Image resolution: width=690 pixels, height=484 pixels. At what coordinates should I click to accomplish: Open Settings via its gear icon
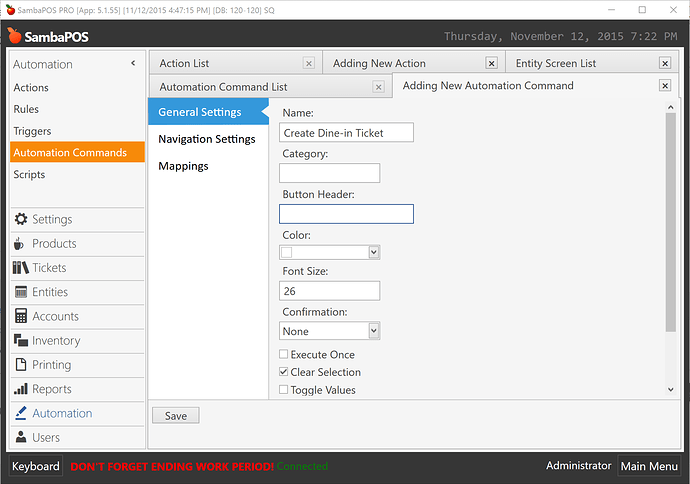(x=21, y=219)
